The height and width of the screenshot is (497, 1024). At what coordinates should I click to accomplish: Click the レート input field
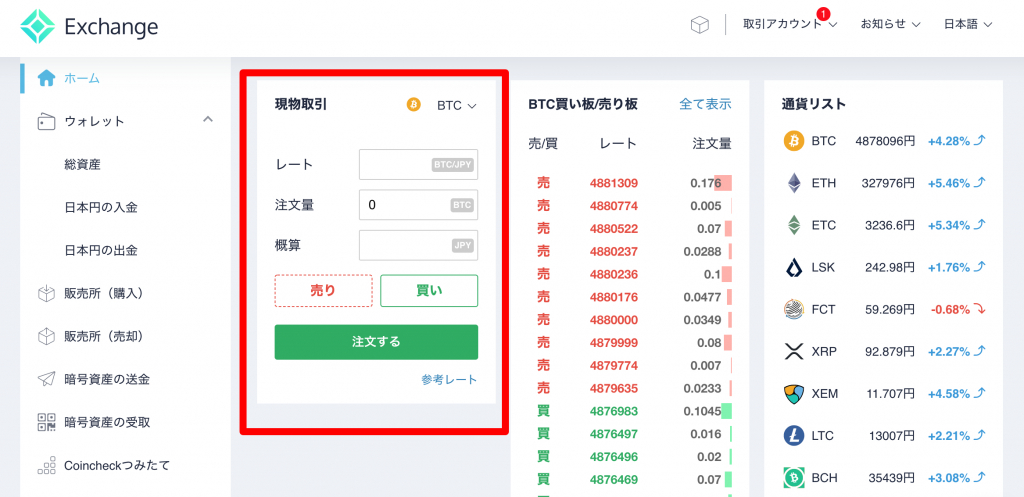pos(395,164)
